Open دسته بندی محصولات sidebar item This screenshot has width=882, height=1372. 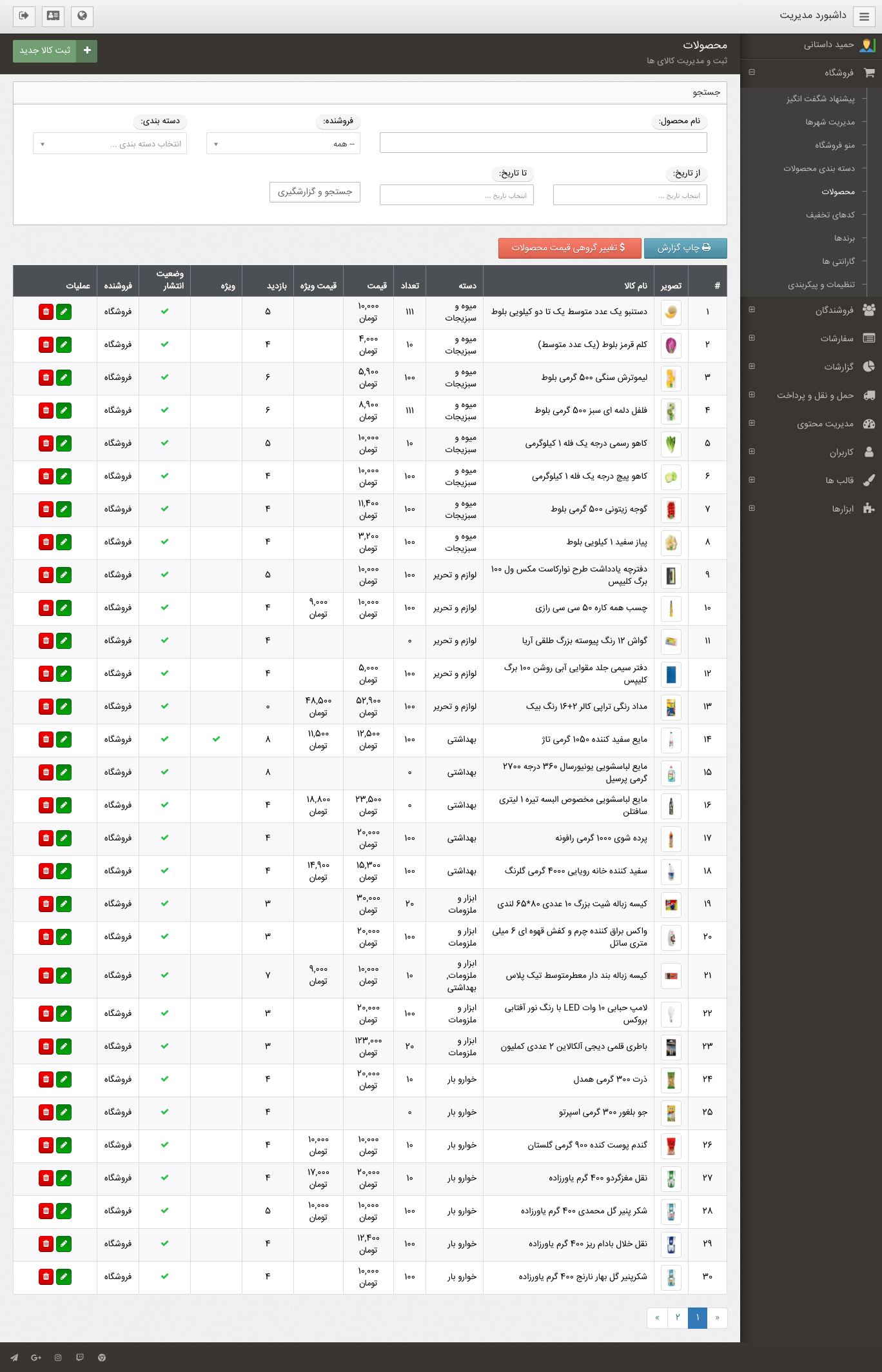tap(819, 168)
